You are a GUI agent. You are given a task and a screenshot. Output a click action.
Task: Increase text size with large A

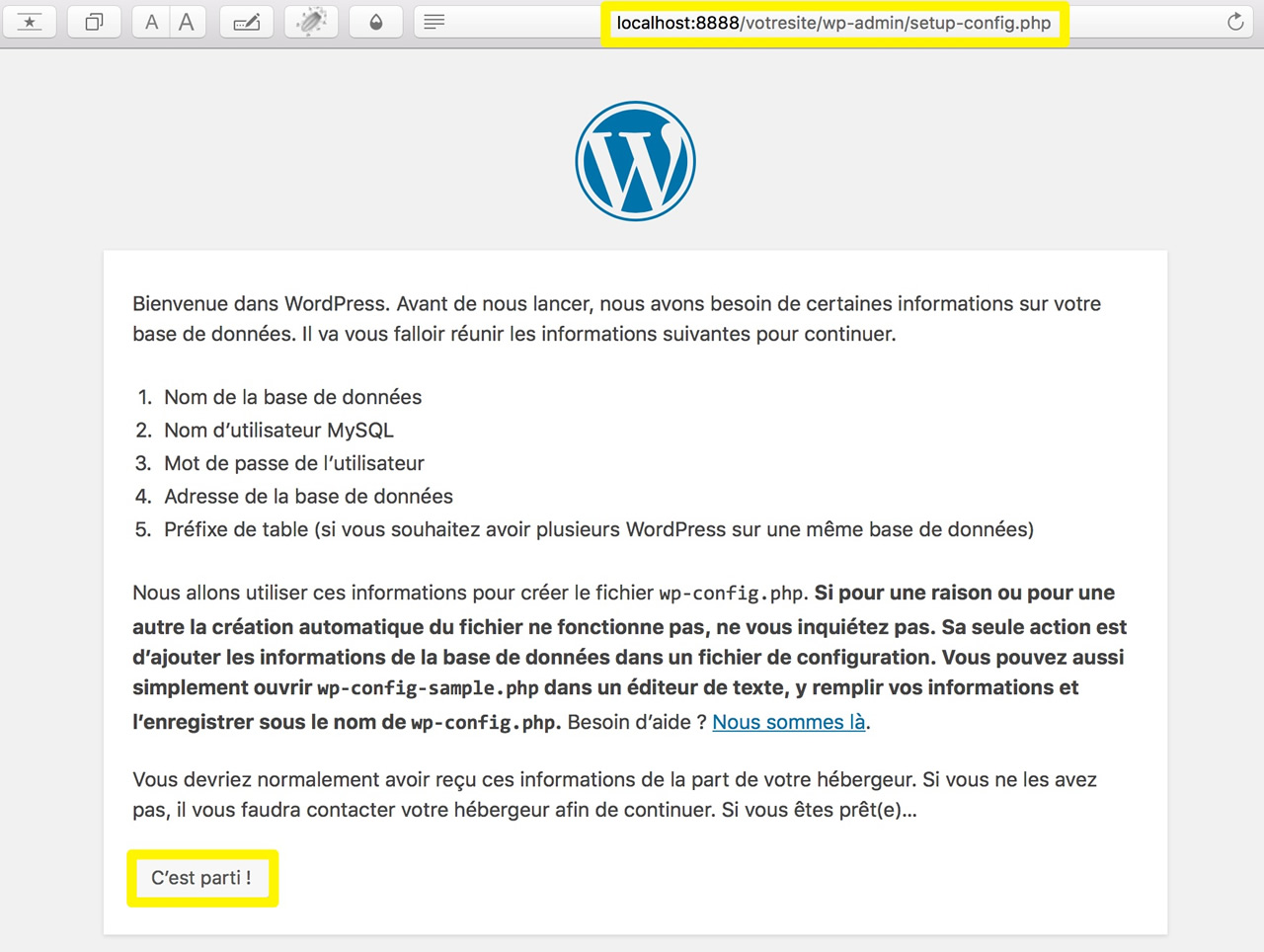point(187,22)
